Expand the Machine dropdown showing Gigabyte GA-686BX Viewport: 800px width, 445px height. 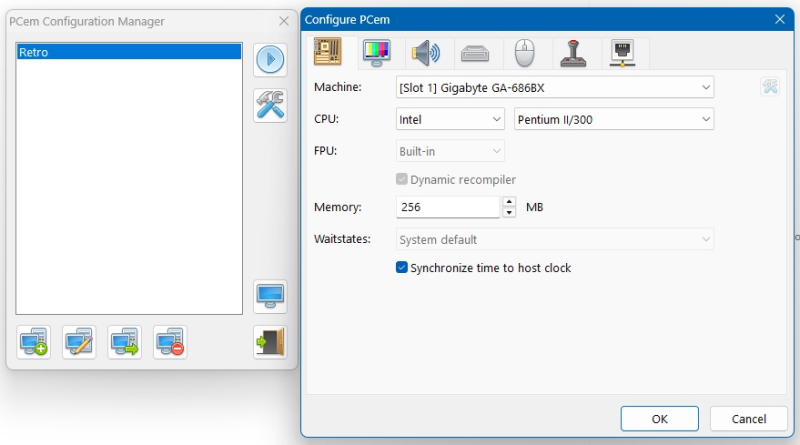click(x=555, y=87)
